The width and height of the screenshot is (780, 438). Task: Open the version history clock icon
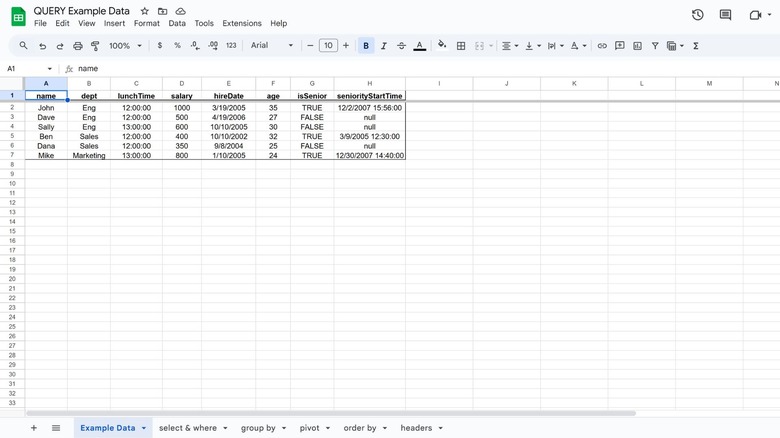(697, 15)
